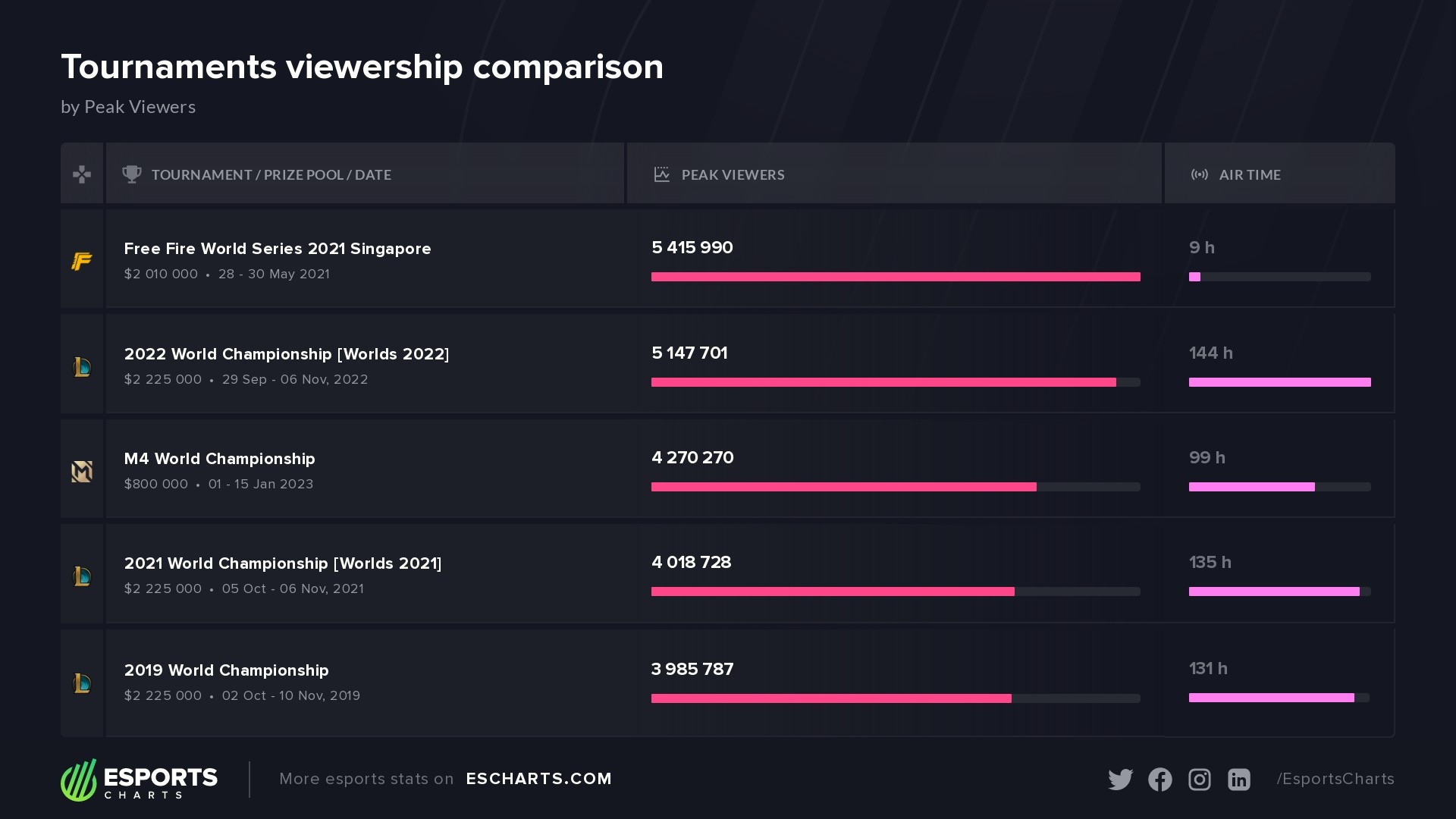
Task: Click the League of Legends icon beside Worlds 2022
Action: 82,367
